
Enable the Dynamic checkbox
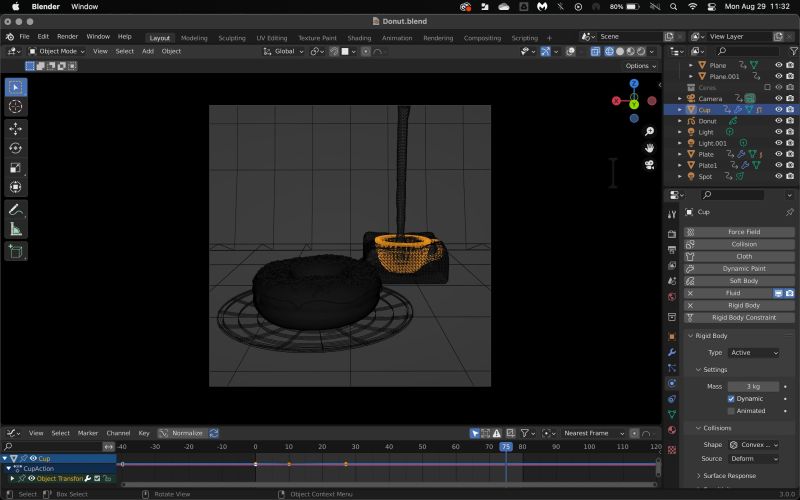pos(731,398)
